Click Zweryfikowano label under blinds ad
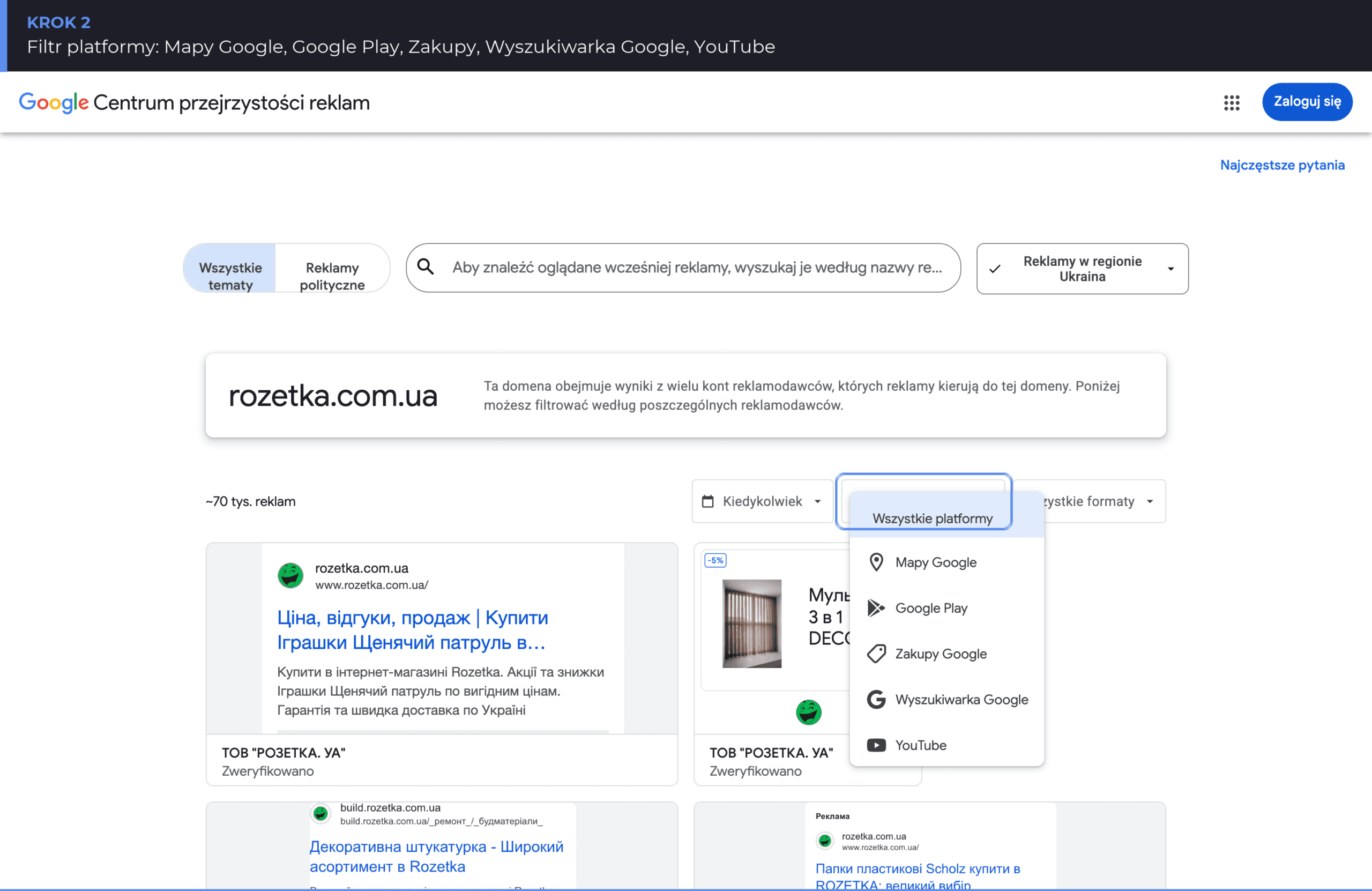The width and height of the screenshot is (1372, 891). pyautogui.click(x=756, y=771)
